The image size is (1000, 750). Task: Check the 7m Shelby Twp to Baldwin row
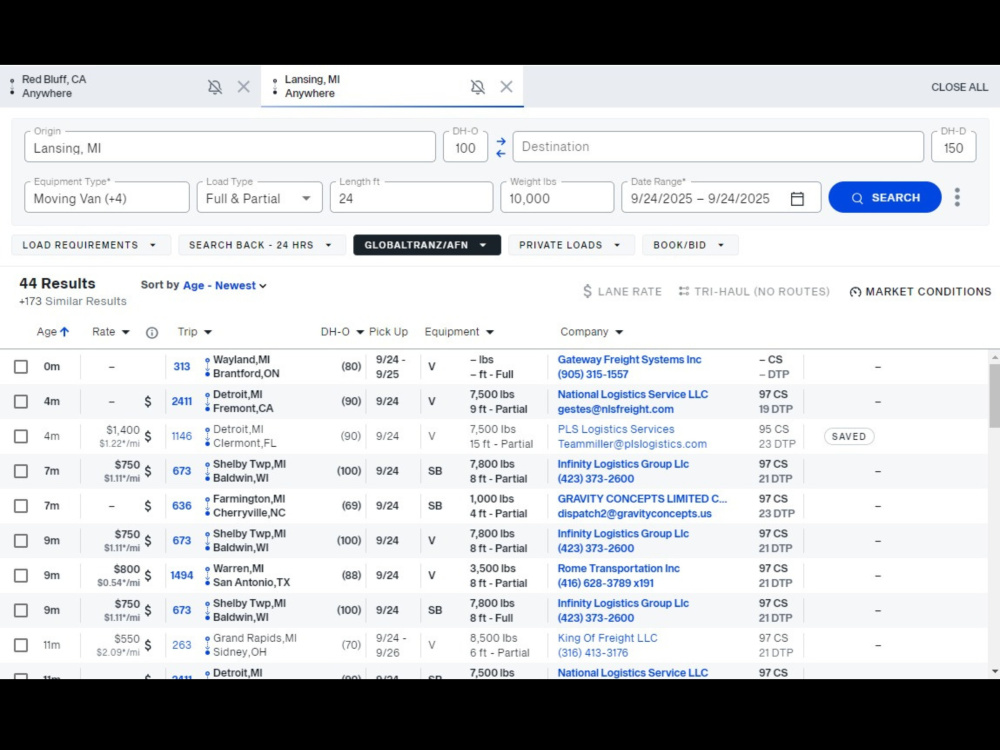pyautogui.click(x=21, y=471)
